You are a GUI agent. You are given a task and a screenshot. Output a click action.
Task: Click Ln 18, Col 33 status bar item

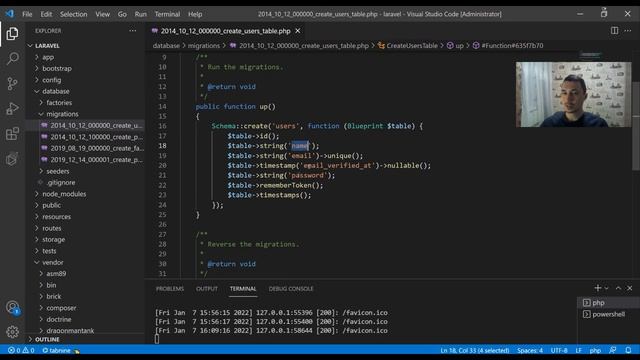(x=474, y=350)
